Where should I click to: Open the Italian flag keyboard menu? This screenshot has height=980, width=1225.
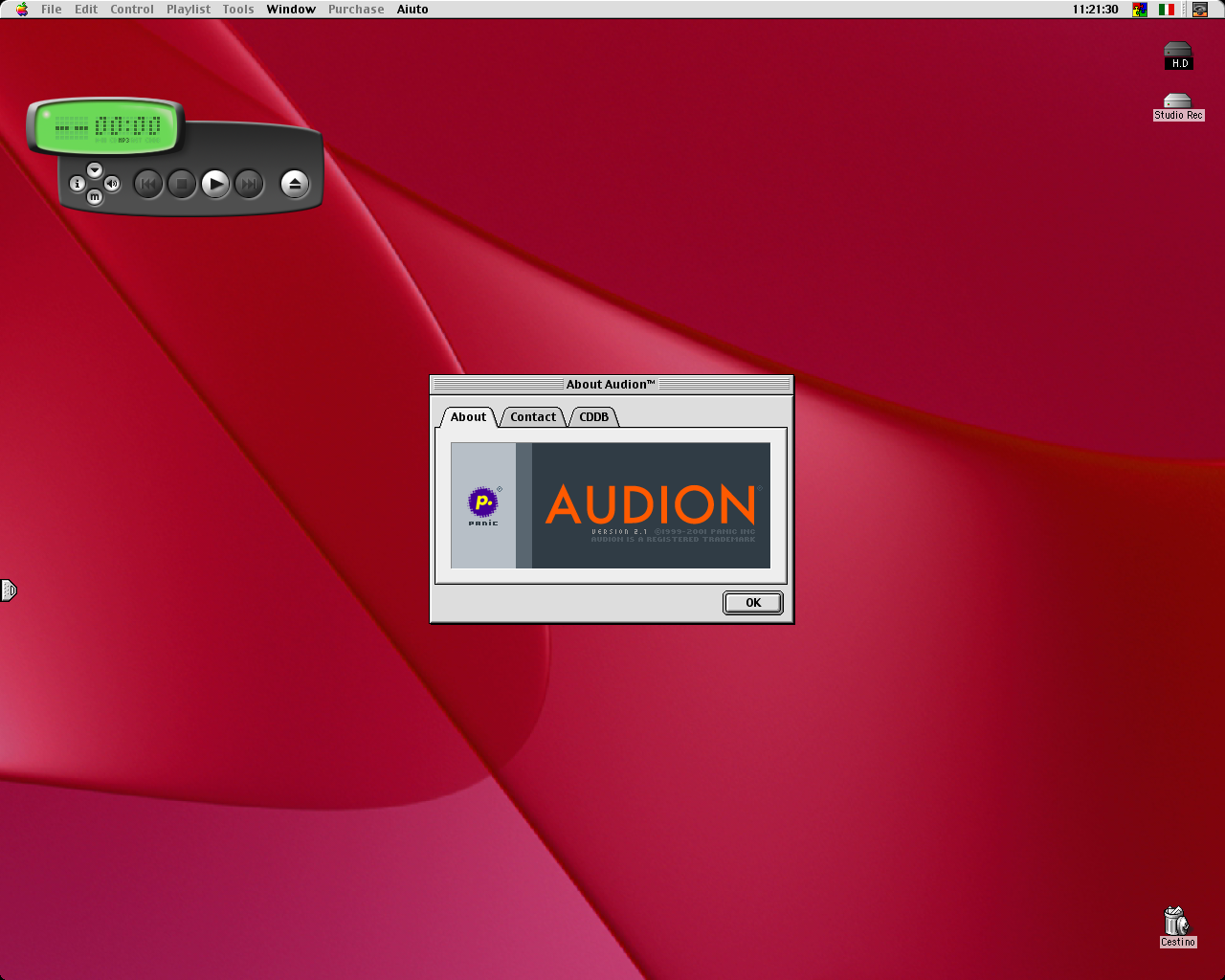tap(1167, 9)
